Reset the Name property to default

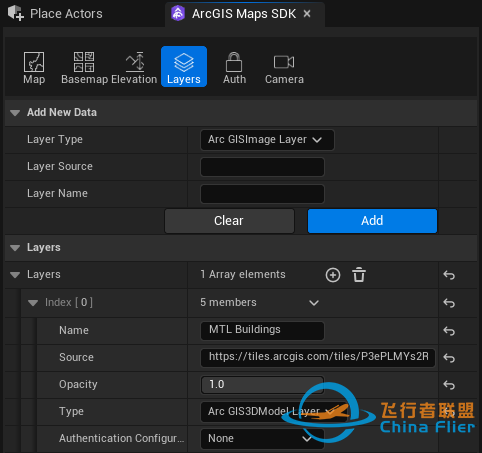pos(449,331)
